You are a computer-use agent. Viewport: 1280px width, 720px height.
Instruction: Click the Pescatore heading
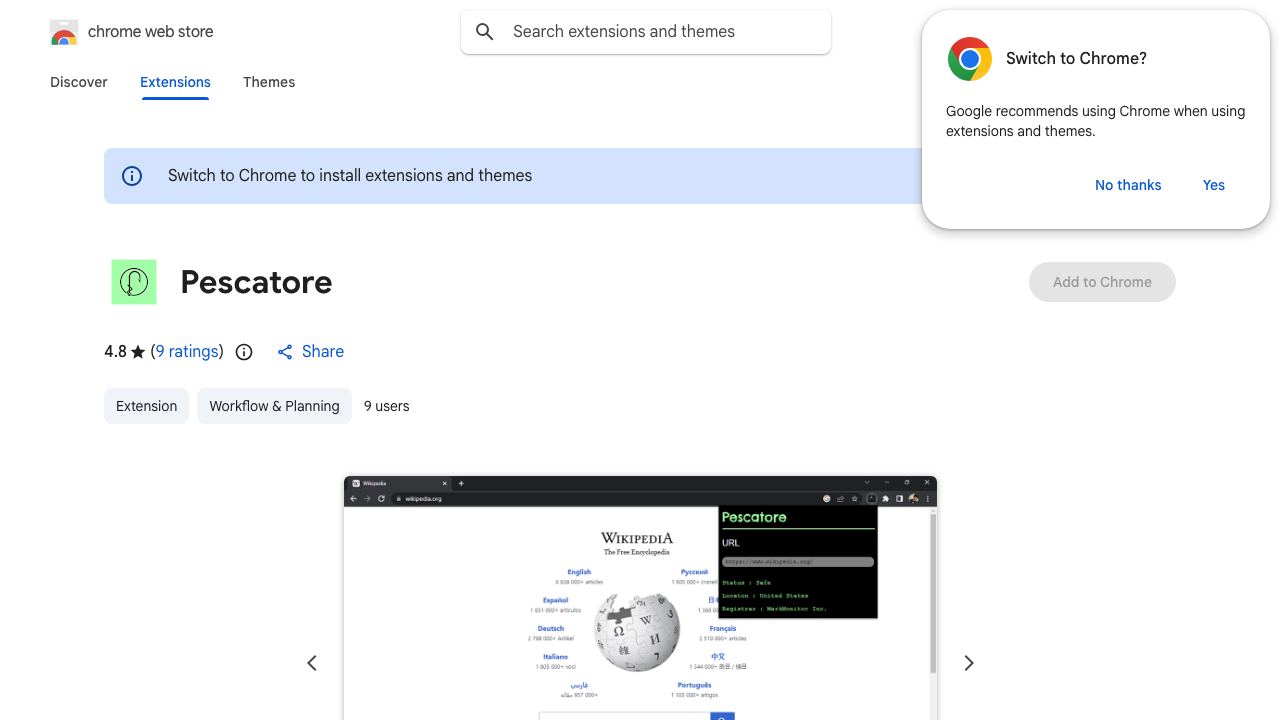(256, 282)
